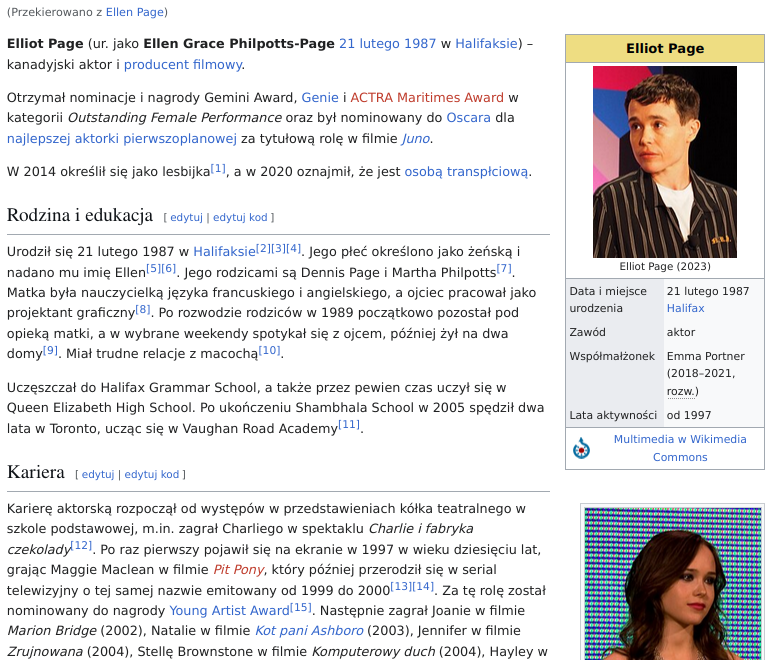Click the italic Marion Bridge title

pos(52,631)
